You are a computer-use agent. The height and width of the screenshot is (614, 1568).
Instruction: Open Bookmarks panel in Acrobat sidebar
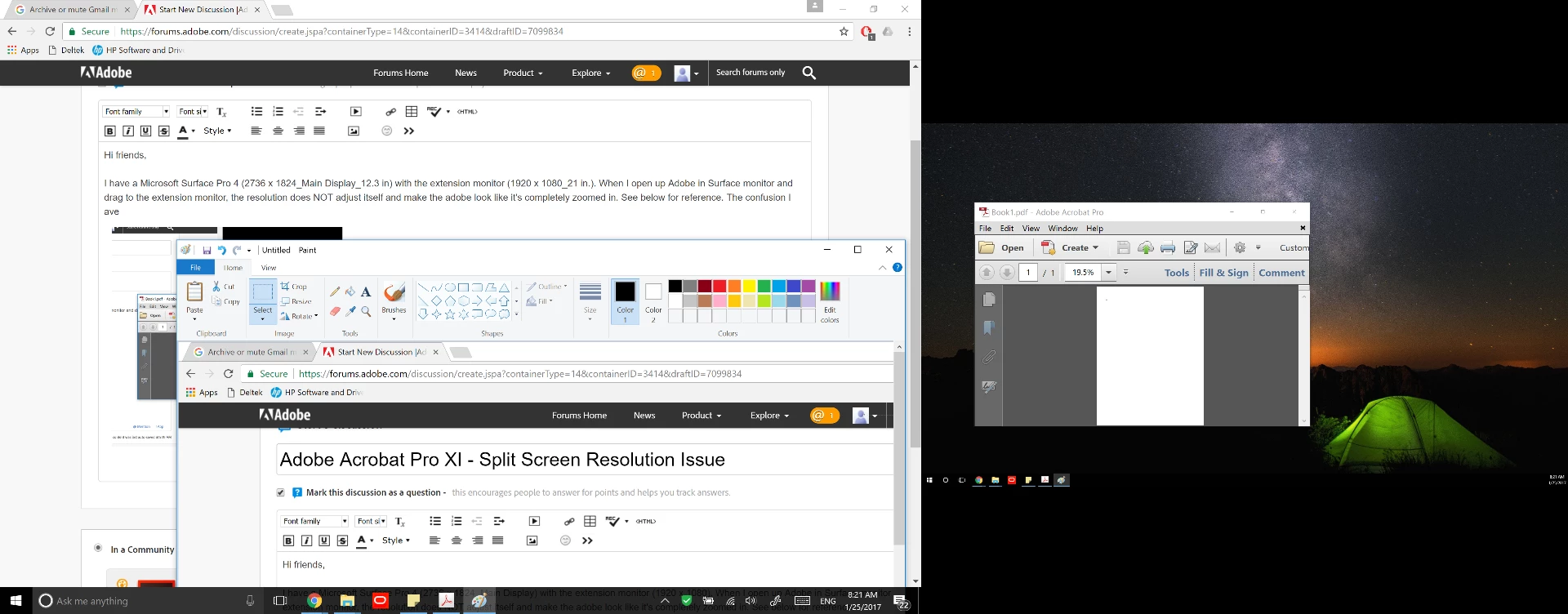pos(989,328)
